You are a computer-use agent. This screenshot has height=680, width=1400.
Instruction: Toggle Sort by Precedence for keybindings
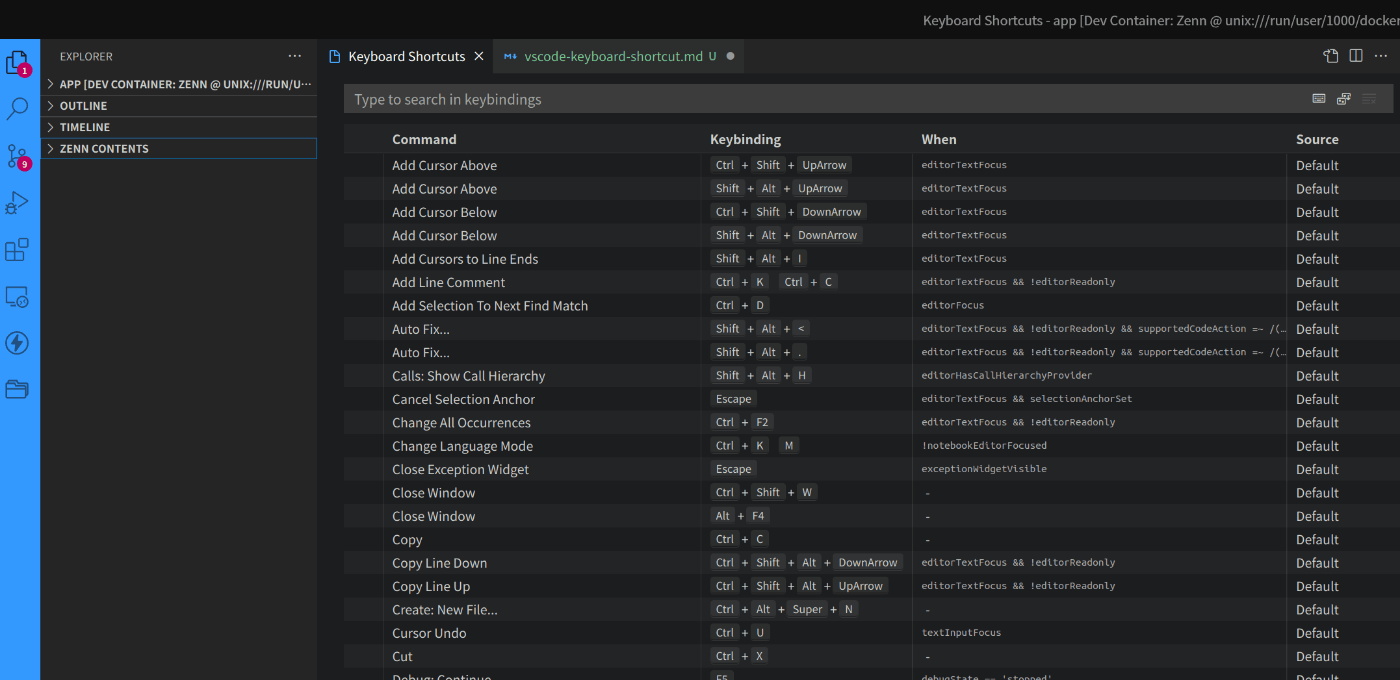click(1343, 99)
